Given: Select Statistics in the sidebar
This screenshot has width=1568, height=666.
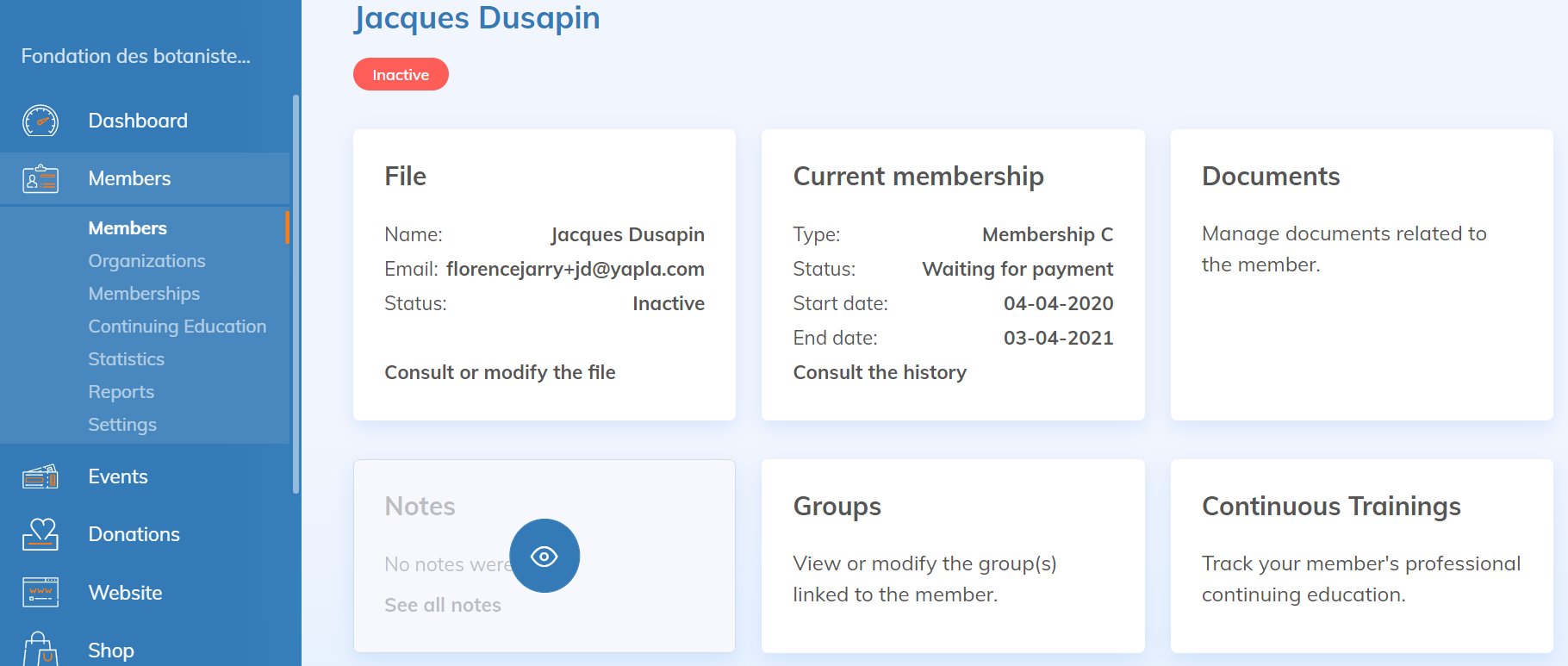Looking at the screenshot, I should [x=126, y=359].
